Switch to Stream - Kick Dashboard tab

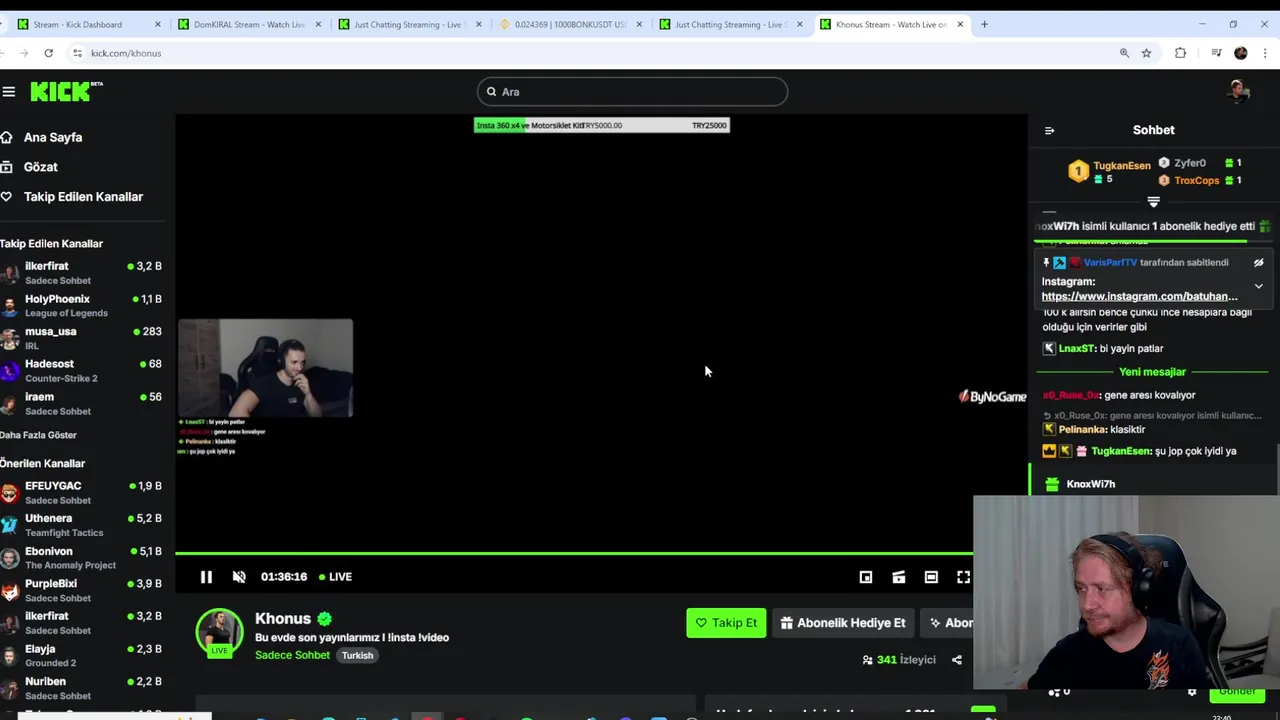(86, 24)
